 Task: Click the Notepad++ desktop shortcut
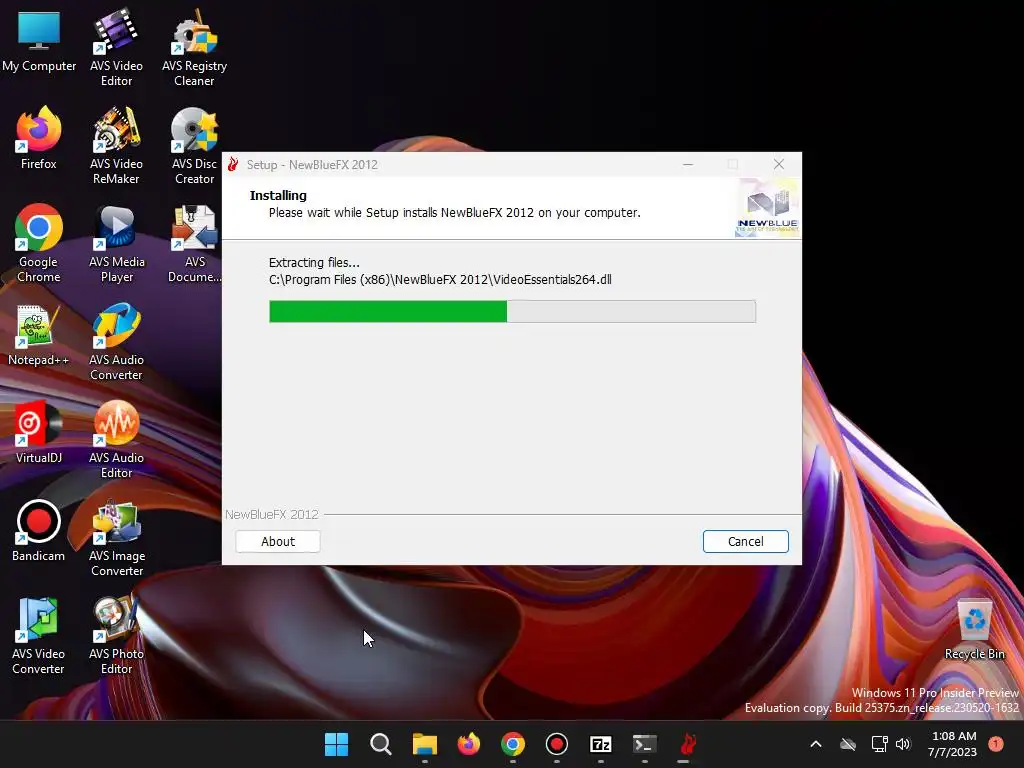[x=39, y=334]
